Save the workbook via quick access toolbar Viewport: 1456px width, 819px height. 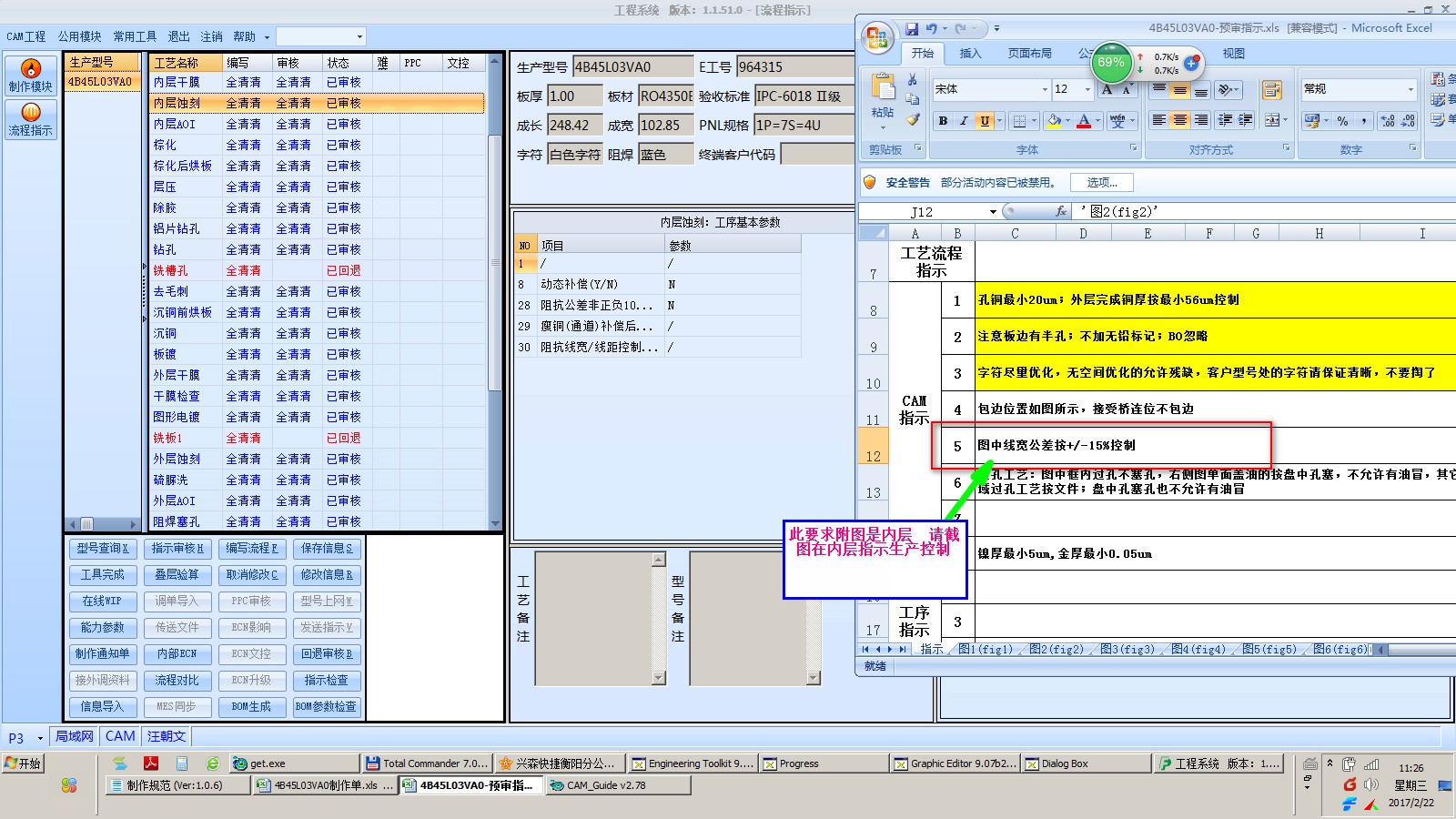pos(912,29)
